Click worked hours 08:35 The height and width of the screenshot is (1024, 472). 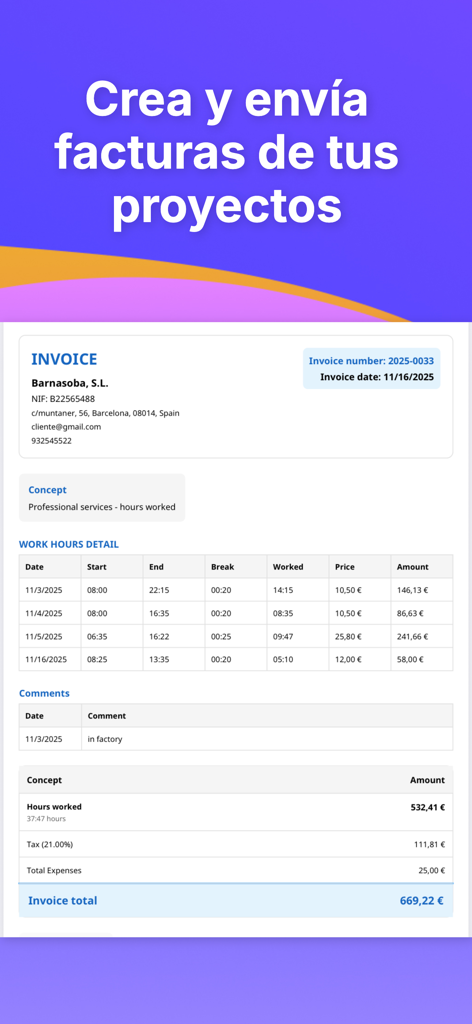click(x=283, y=613)
